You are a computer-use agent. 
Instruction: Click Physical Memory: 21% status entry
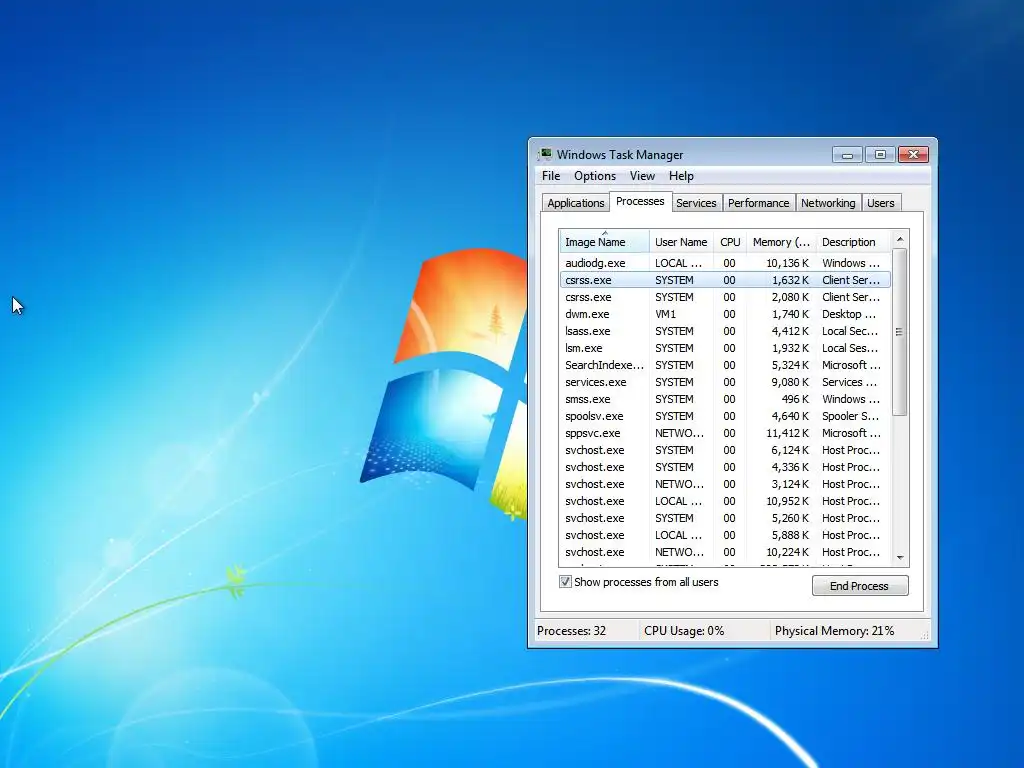coord(834,631)
